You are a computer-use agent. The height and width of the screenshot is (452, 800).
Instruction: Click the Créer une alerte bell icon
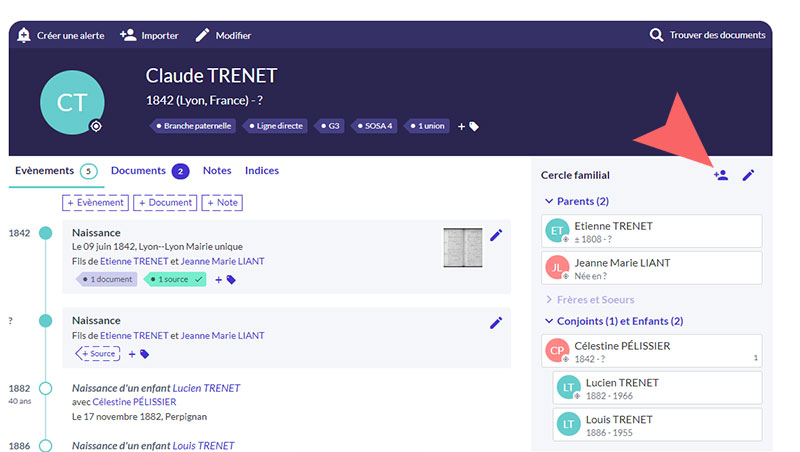(24, 35)
